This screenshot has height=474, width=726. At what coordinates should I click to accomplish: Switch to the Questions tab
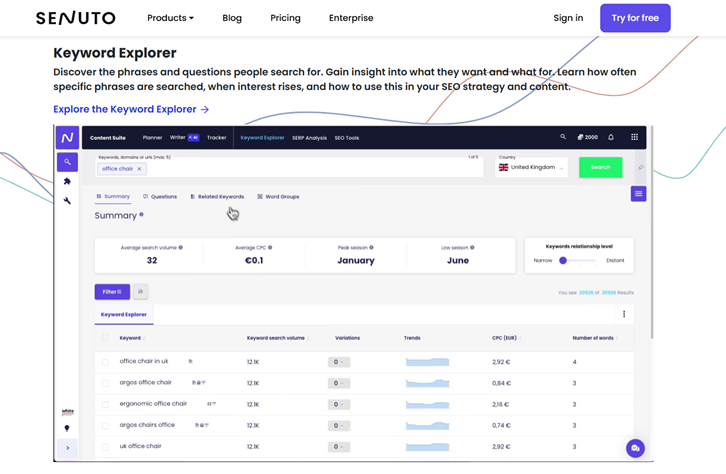coord(160,197)
